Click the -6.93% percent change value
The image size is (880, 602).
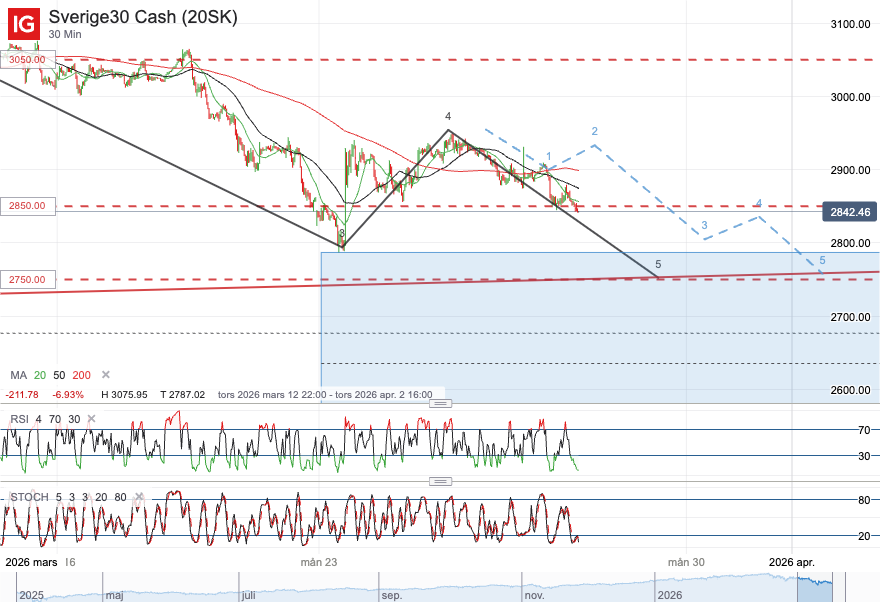click(x=68, y=394)
